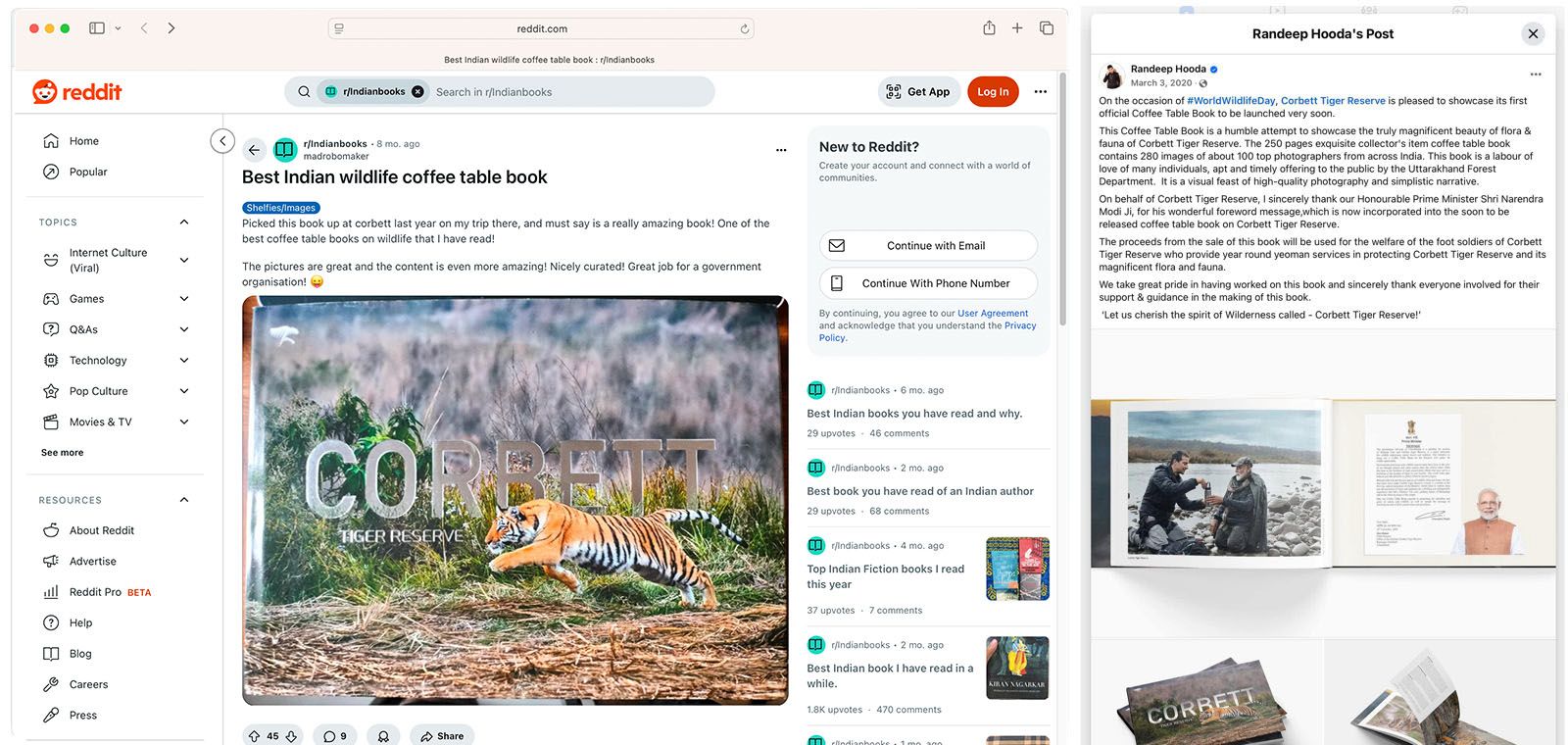Click the Get App button
This screenshot has width=1568, height=745.
click(918, 92)
